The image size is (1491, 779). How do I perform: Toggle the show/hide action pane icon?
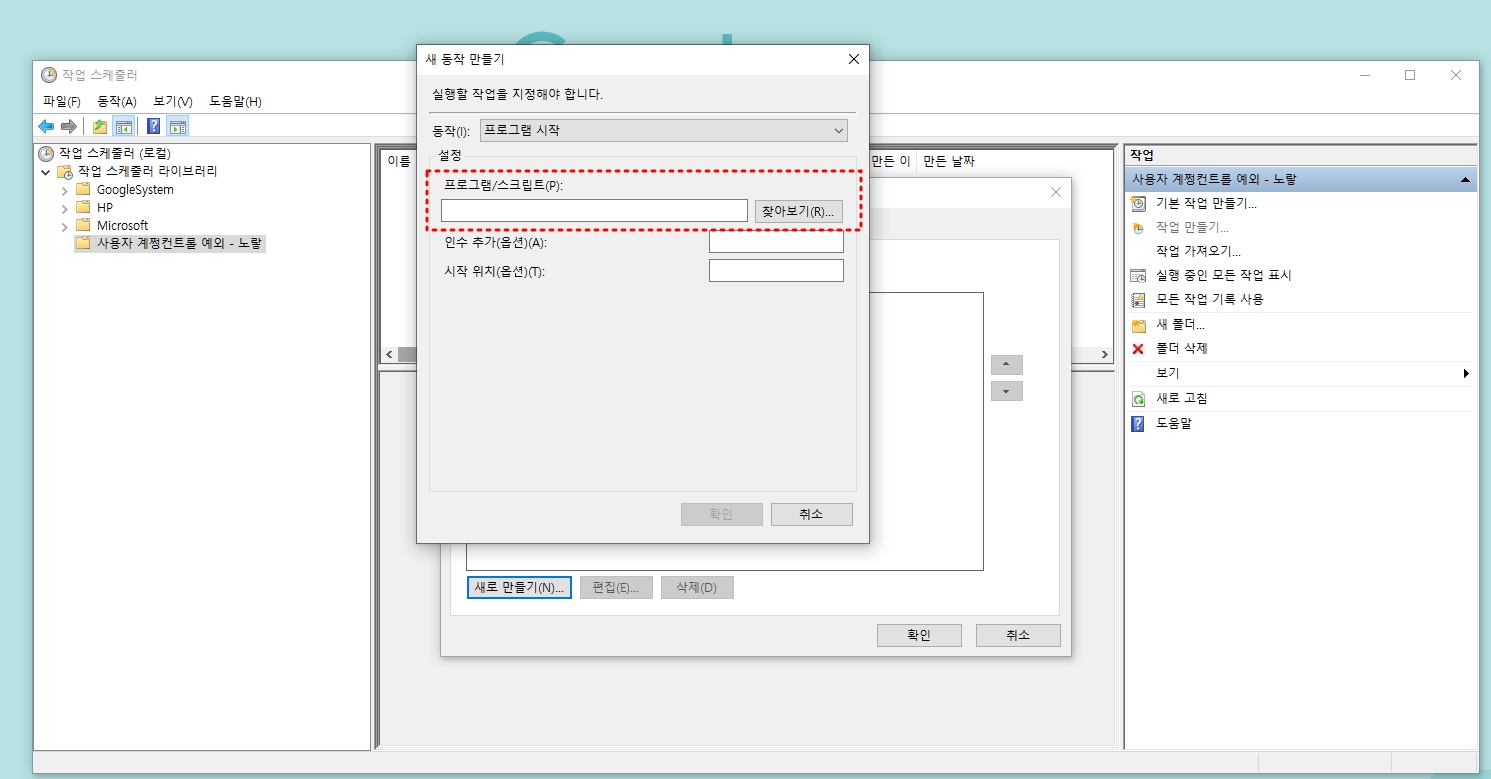tap(178, 127)
